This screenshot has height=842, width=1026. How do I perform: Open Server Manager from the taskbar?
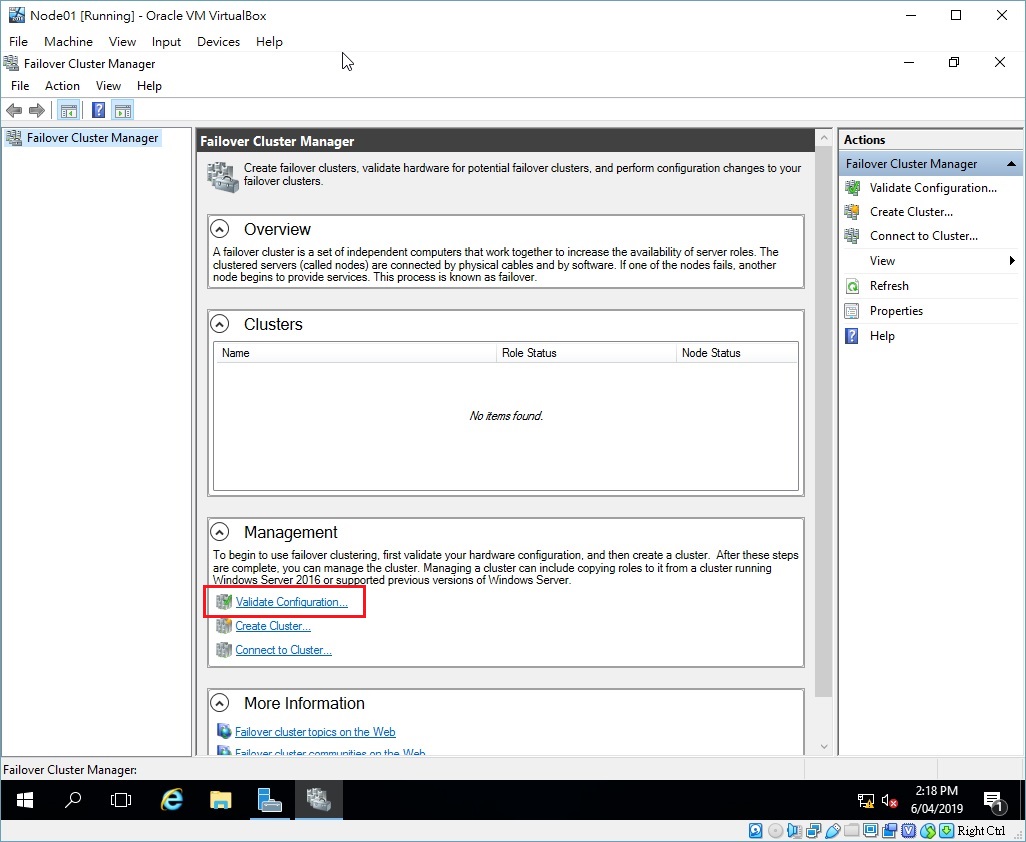(x=270, y=799)
